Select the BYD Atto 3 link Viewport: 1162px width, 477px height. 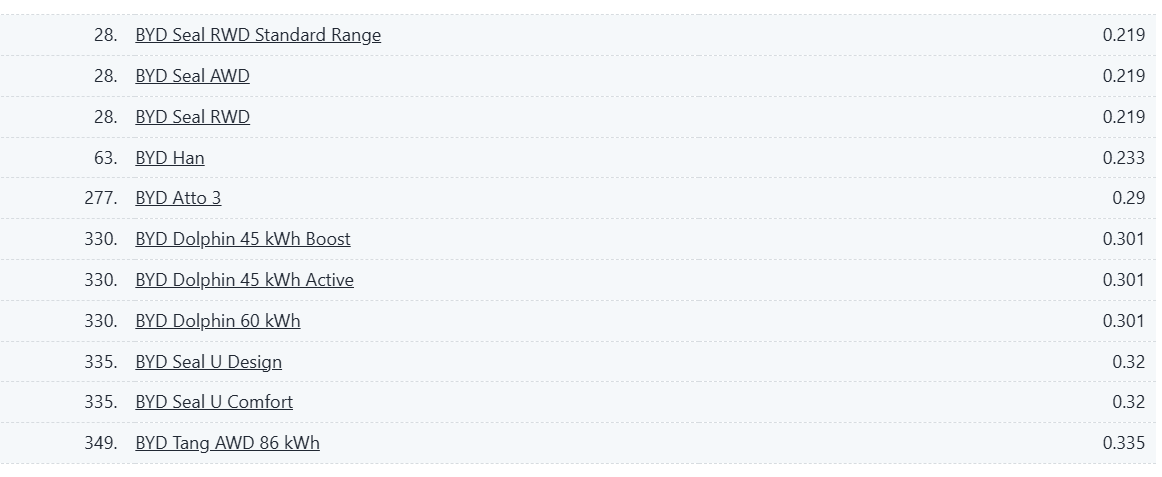pos(178,198)
